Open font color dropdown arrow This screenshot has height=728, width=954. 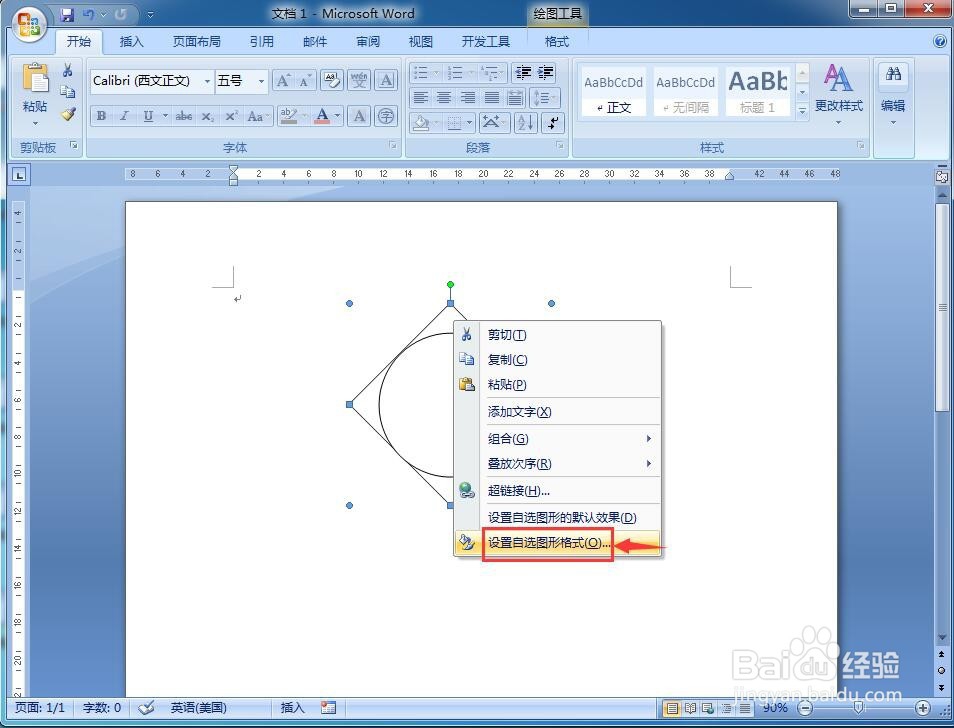[338, 116]
